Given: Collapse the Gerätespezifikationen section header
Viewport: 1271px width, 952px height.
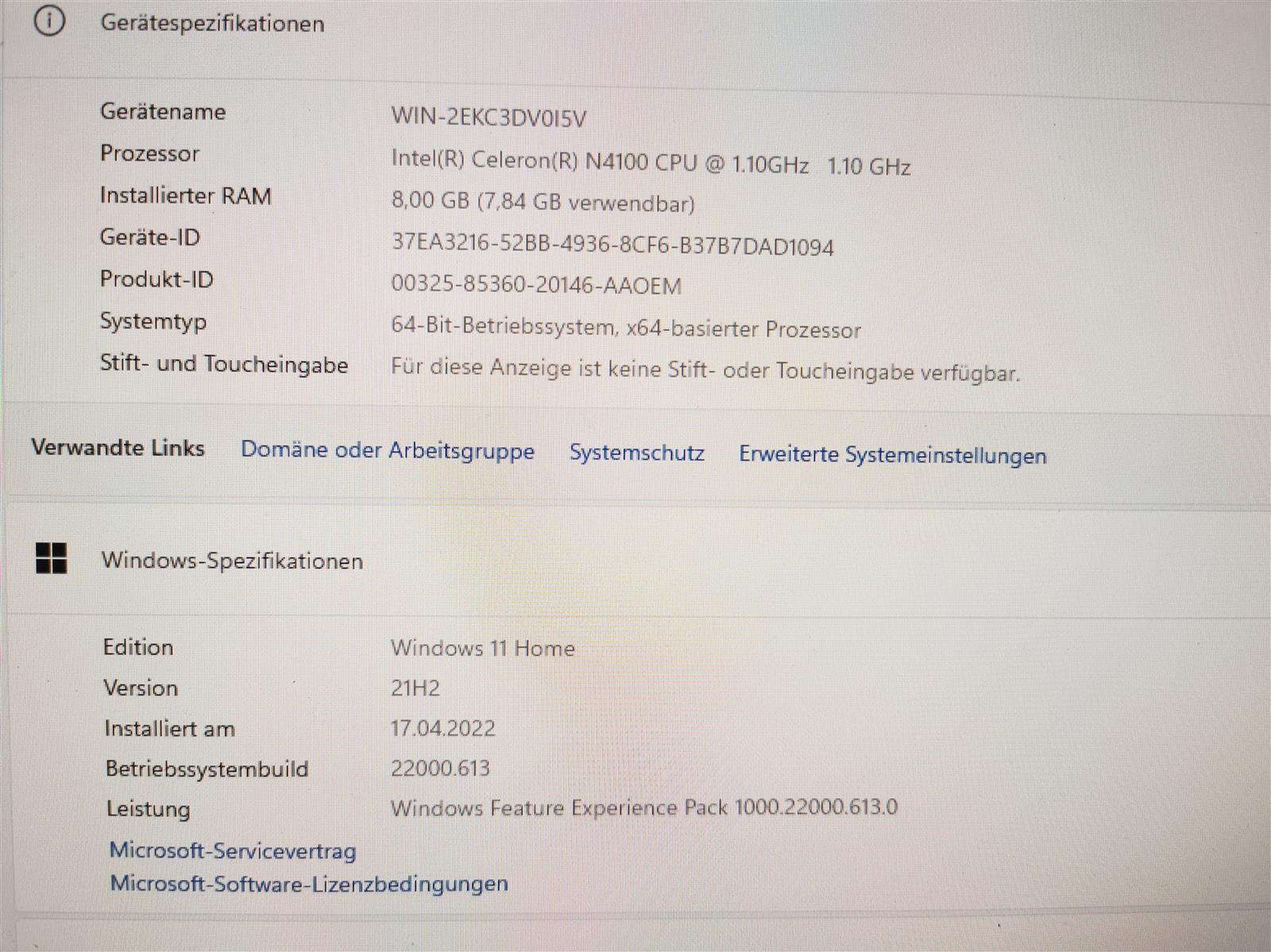Looking at the screenshot, I should coord(212,24).
